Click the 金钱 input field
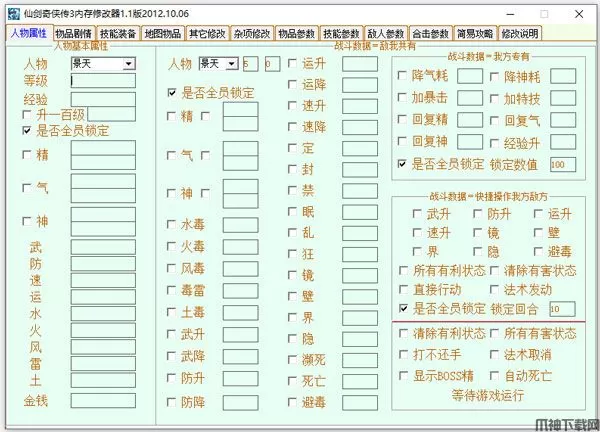 point(103,401)
